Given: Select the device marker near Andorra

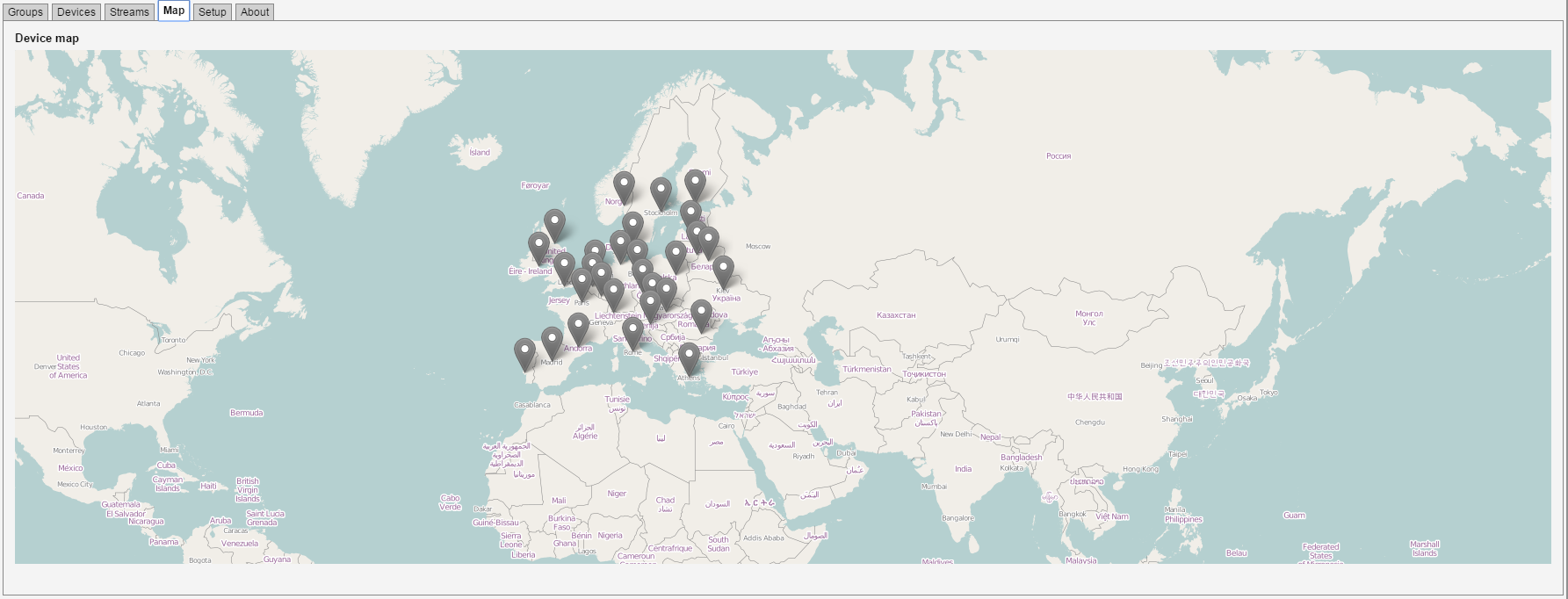Looking at the screenshot, I should pyautogui.click(x=578, y=326).
